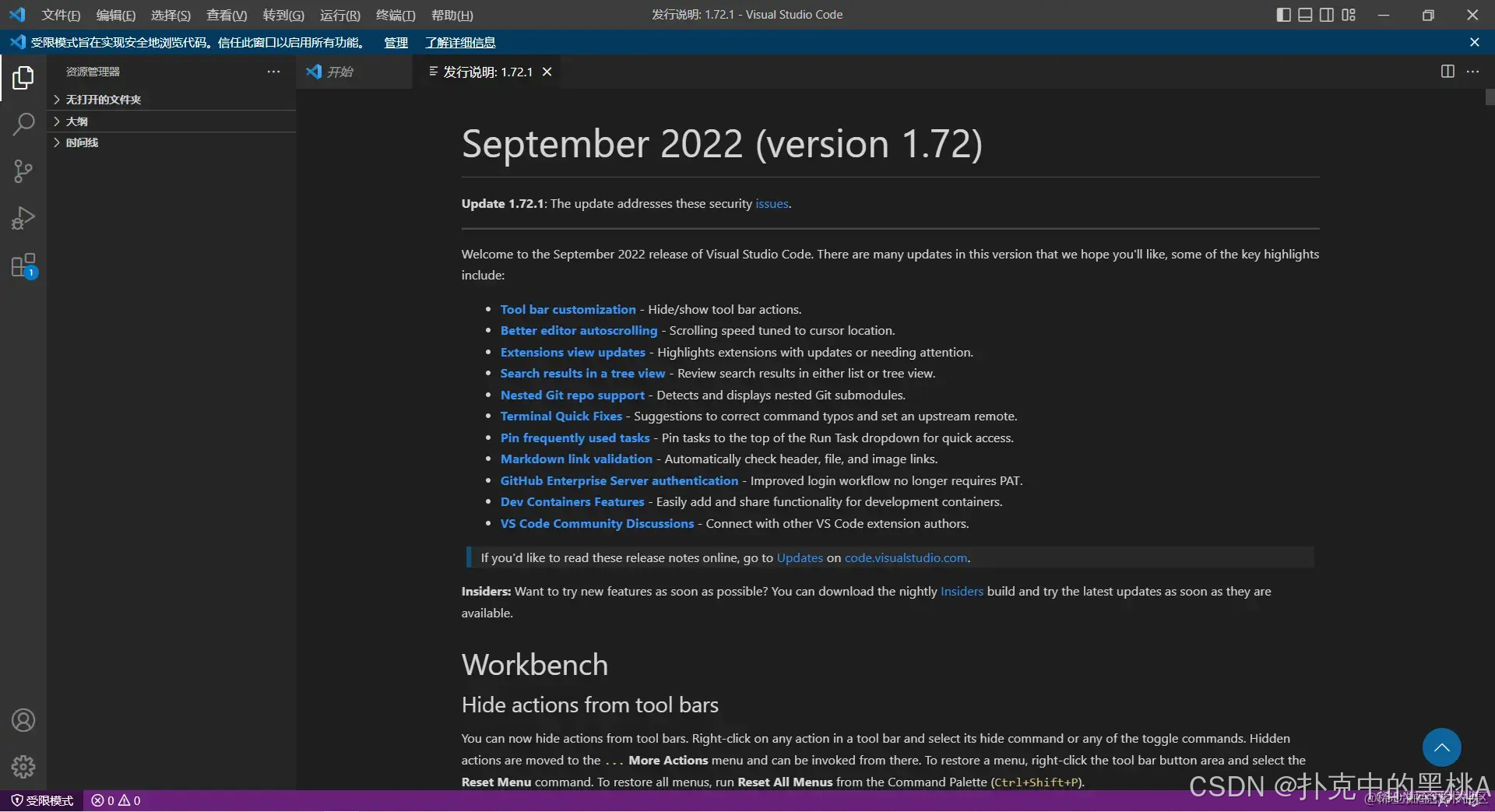Open the Source Control view icon
This screenshot has height=812, width=1495.
point(23,171)
